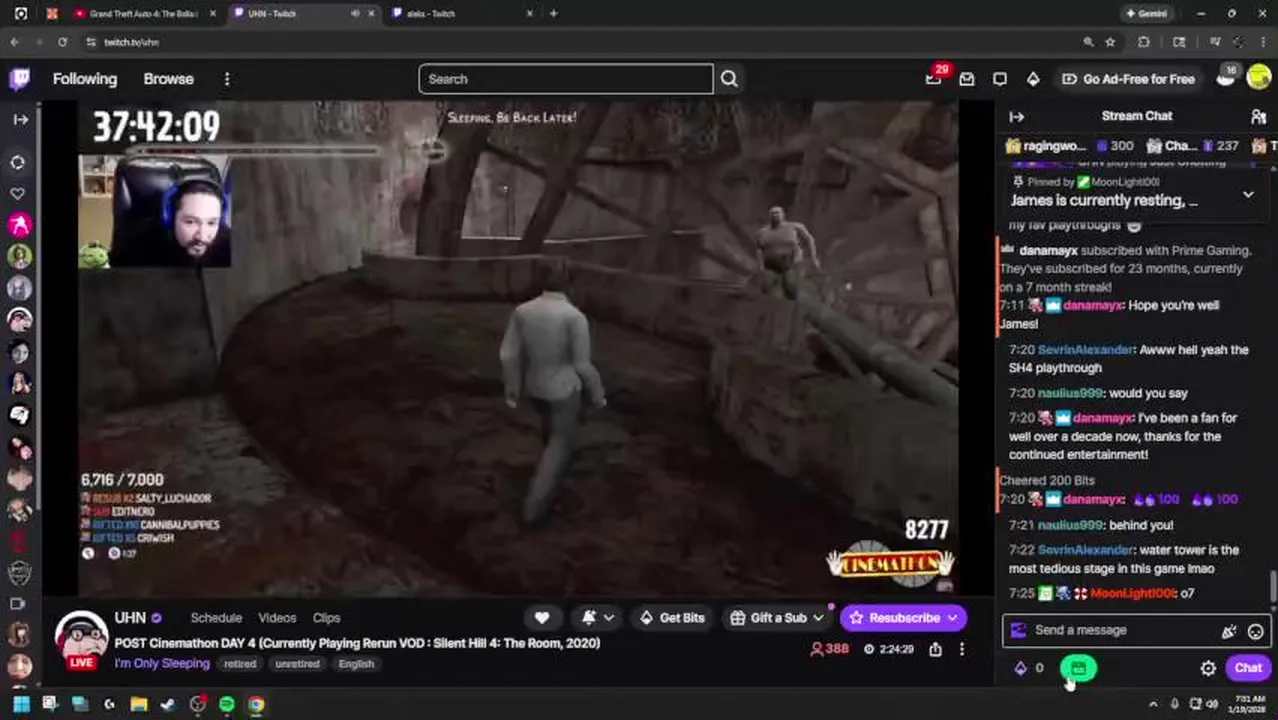Open the three-dot More menu beside Browse

tap(227, 79)
